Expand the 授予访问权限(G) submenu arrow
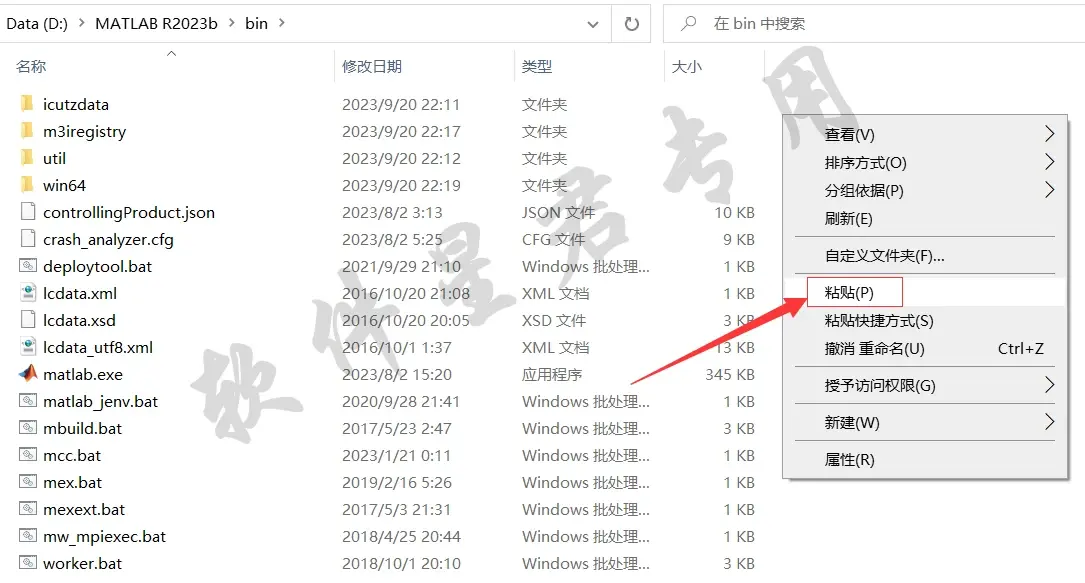 [1049, 385]
